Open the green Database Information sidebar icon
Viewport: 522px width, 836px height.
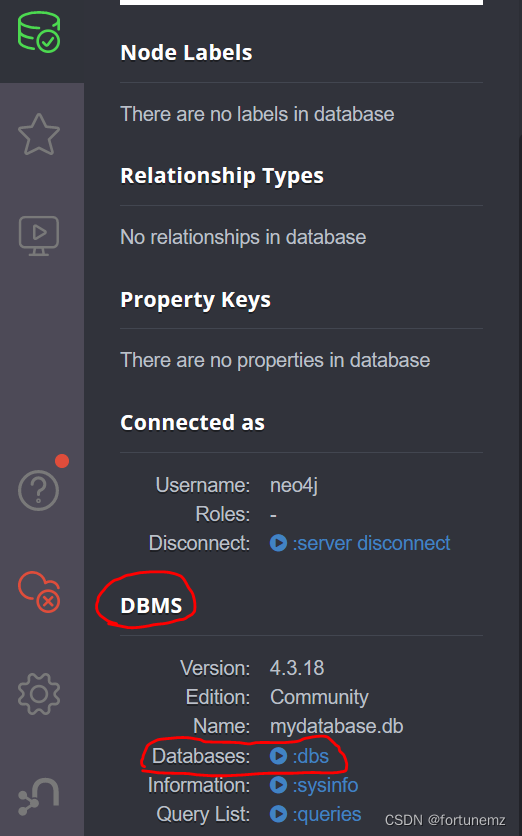click(39, 32)
